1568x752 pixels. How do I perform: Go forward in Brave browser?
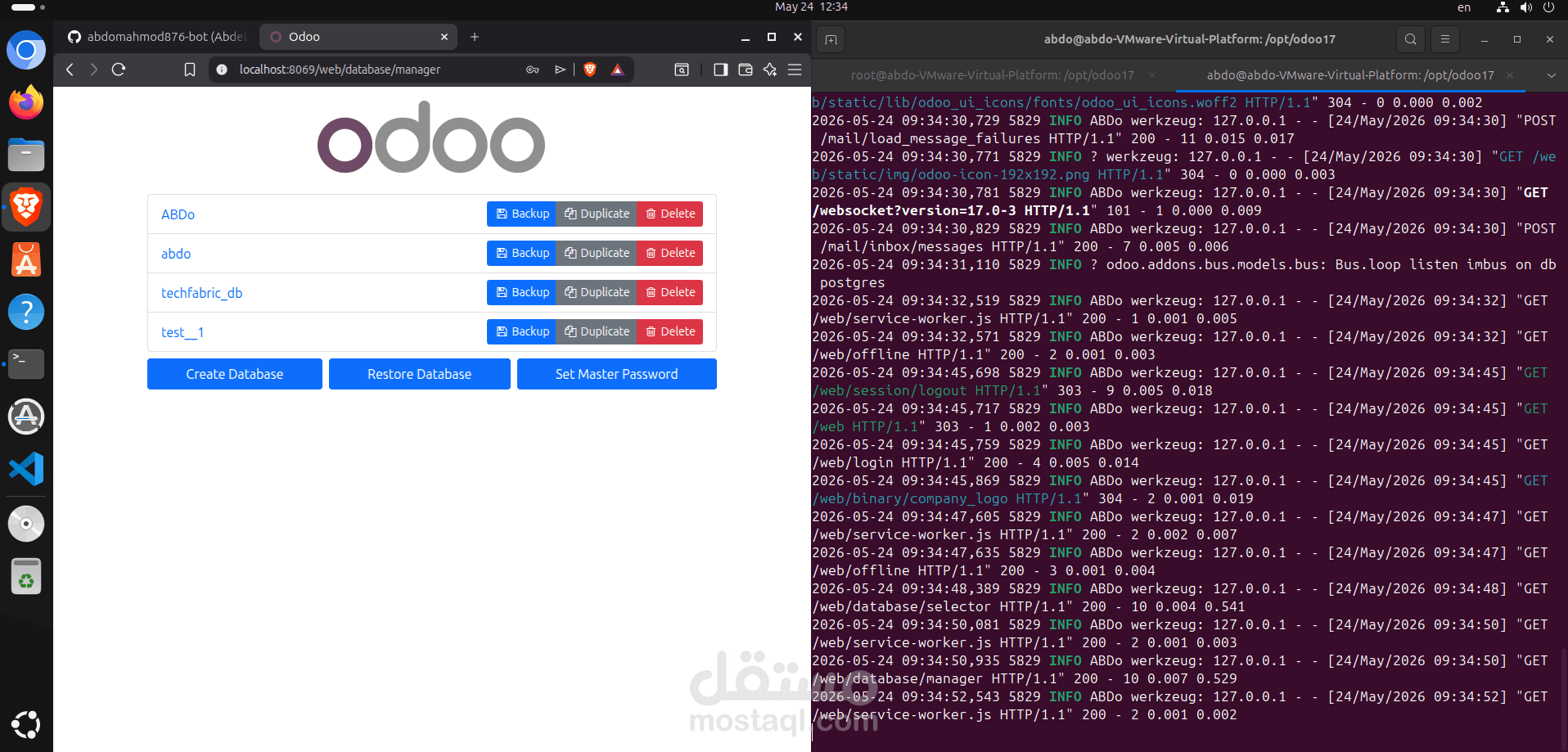[93, 70]
